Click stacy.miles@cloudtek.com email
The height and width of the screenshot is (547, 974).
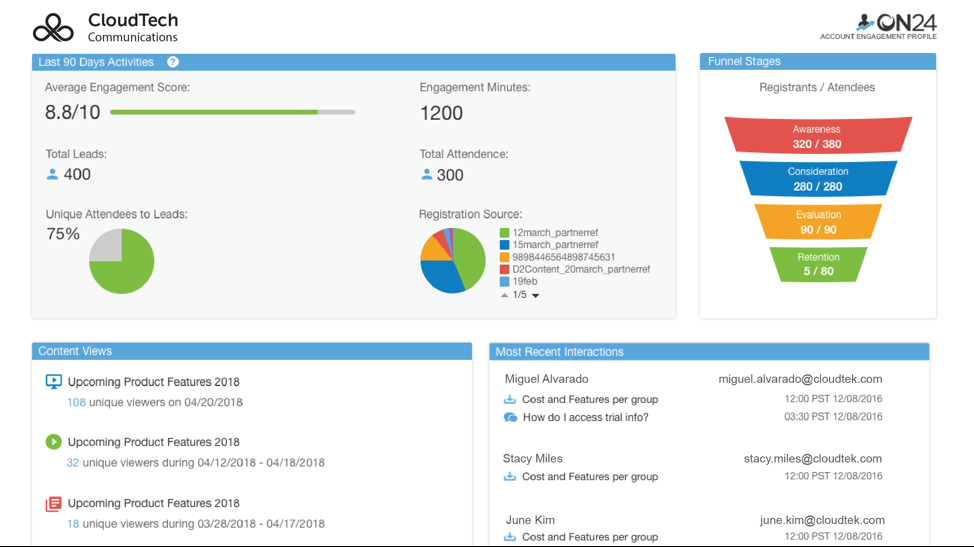pos(812,459)
